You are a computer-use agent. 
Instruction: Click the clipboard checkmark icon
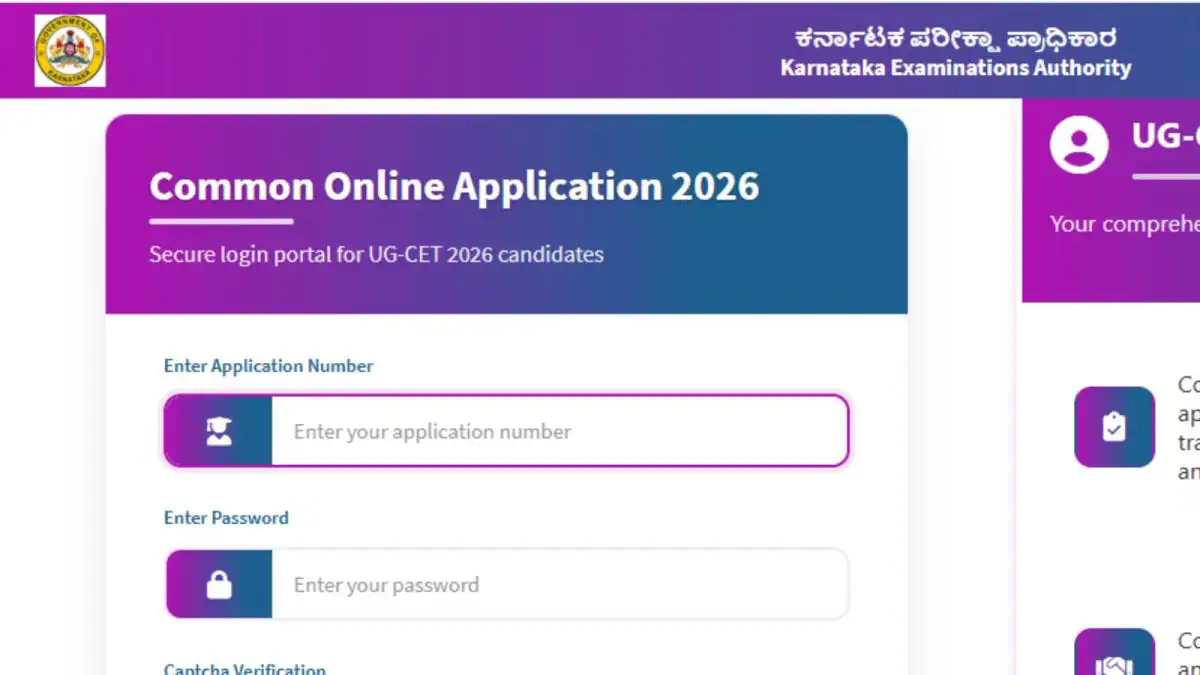1114,427
